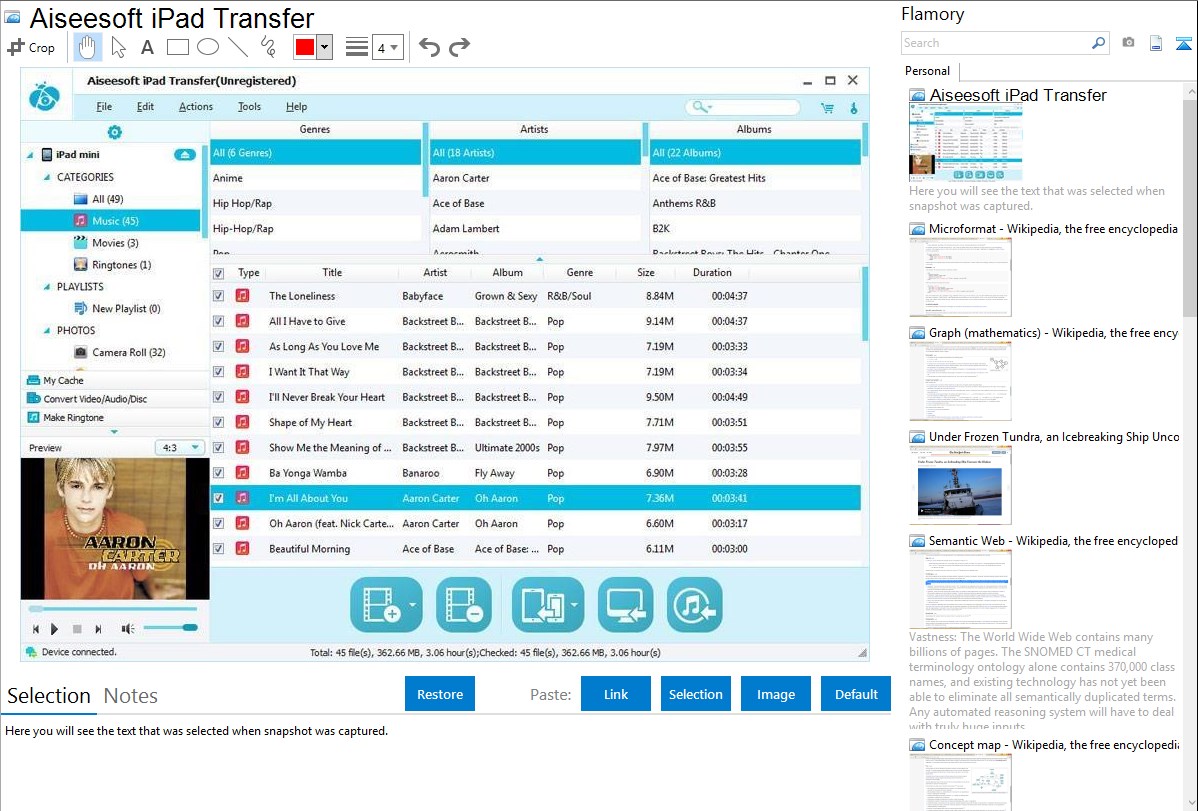Select the Crop tool
The image size is (1198, 811).
(31, 47)
